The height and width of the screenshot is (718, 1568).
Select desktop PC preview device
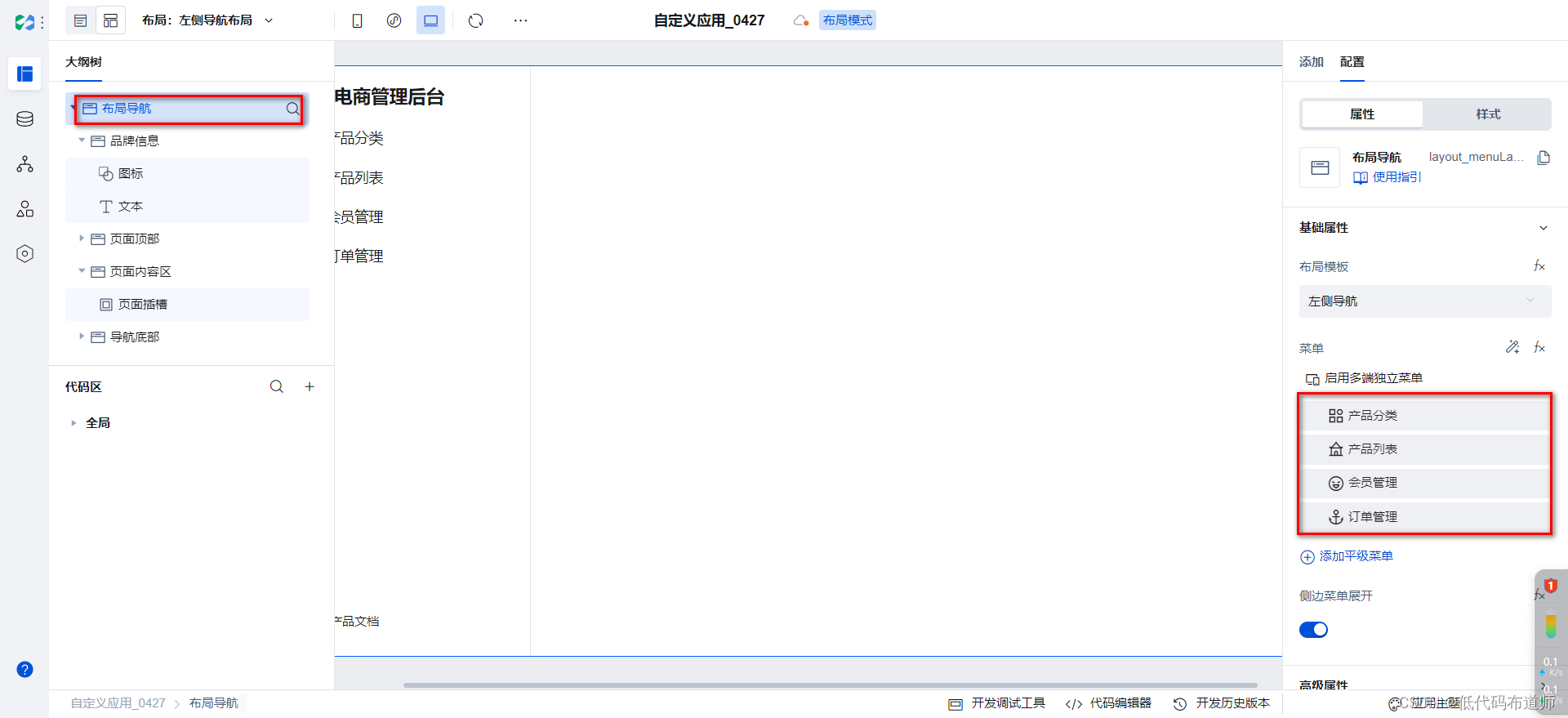click(430, 20)
